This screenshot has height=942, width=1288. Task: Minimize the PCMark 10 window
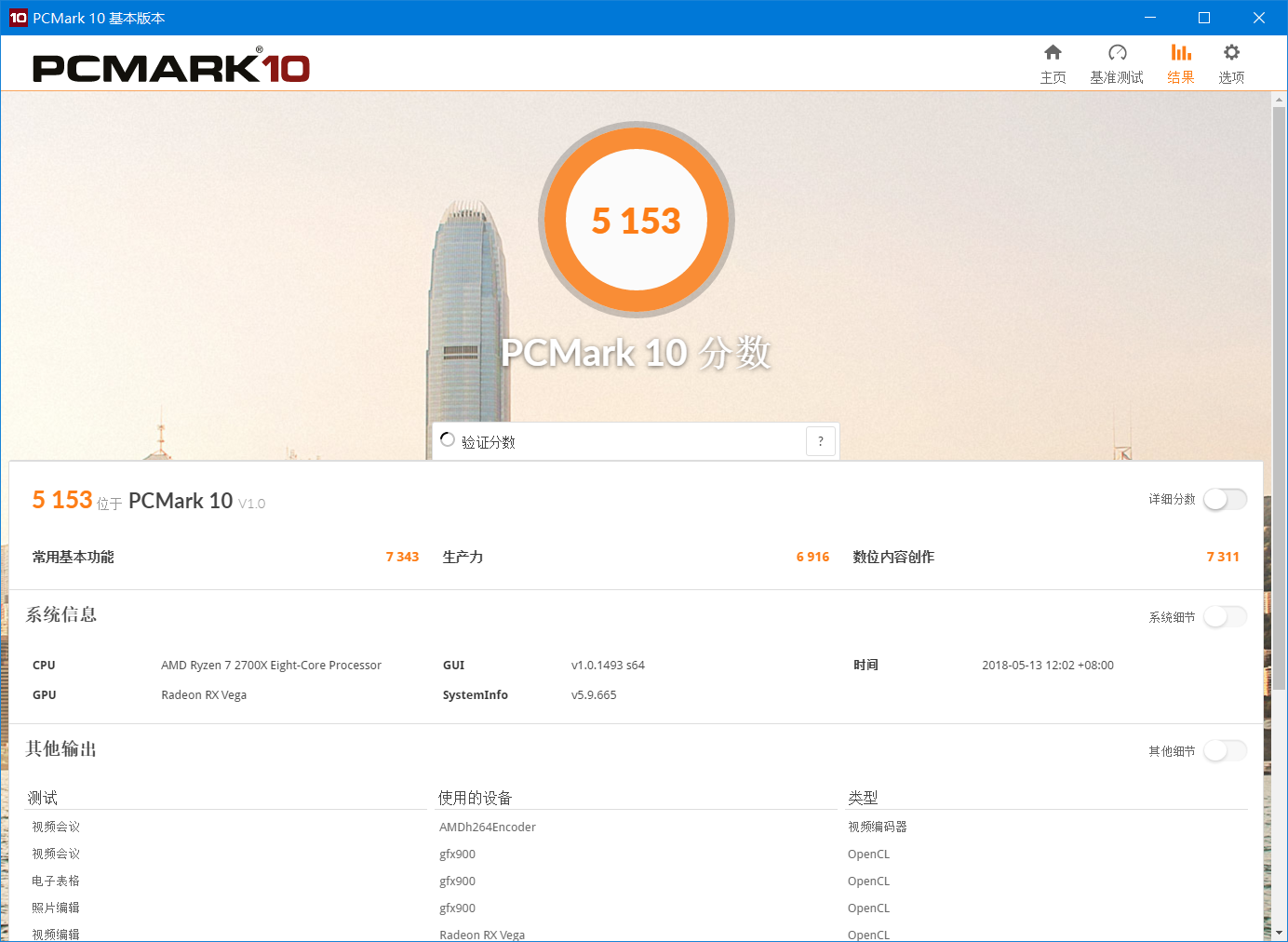pos(1150,18)
